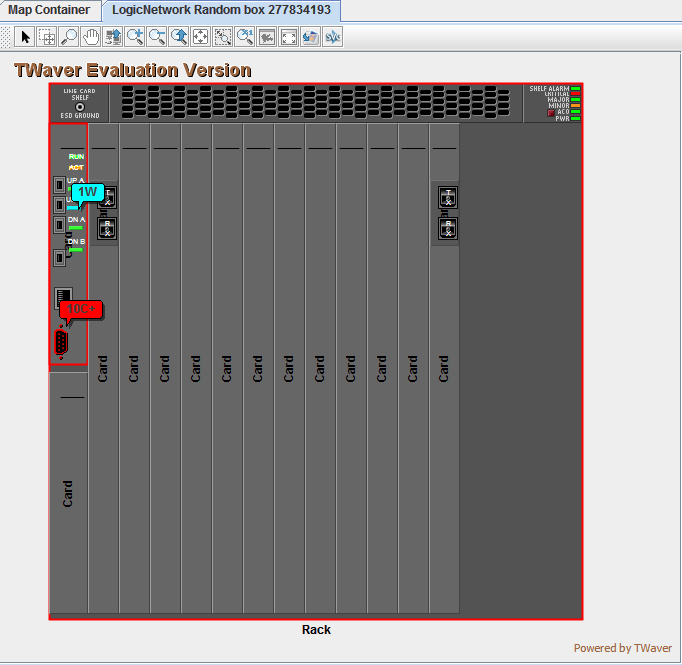Select the arrow pointer tool
This screenshot has width=682, height=665.
(25, 37)
